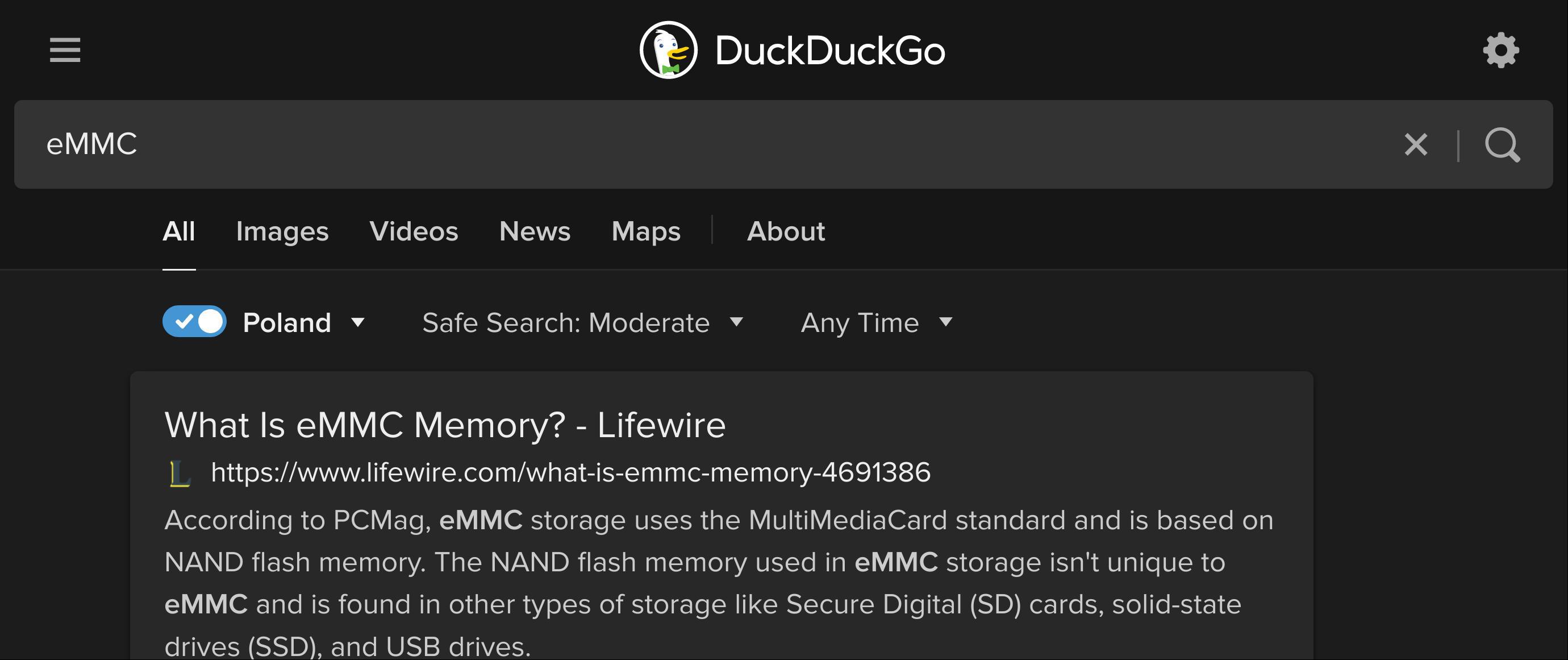The height and width of the screenshot is (660, 1568).
Task: Select the Maps search category
Action: (646, 232)
